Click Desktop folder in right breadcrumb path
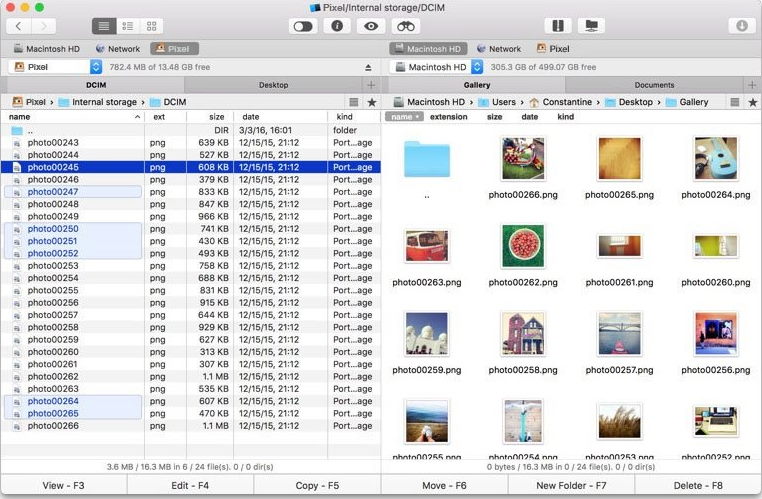 tap(629, 102)
